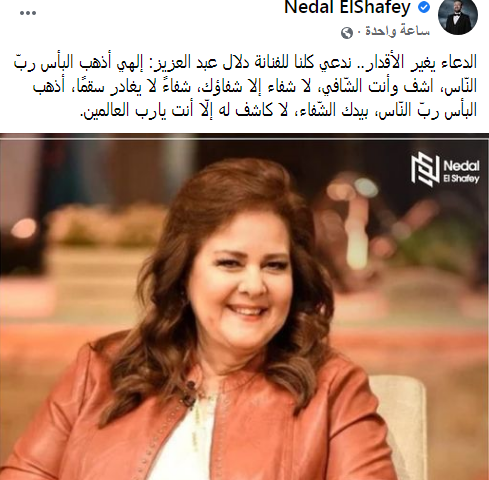Open the Nedal ElShafey page name link
This screenshot has height=480, width=489.
click(347, 7)
